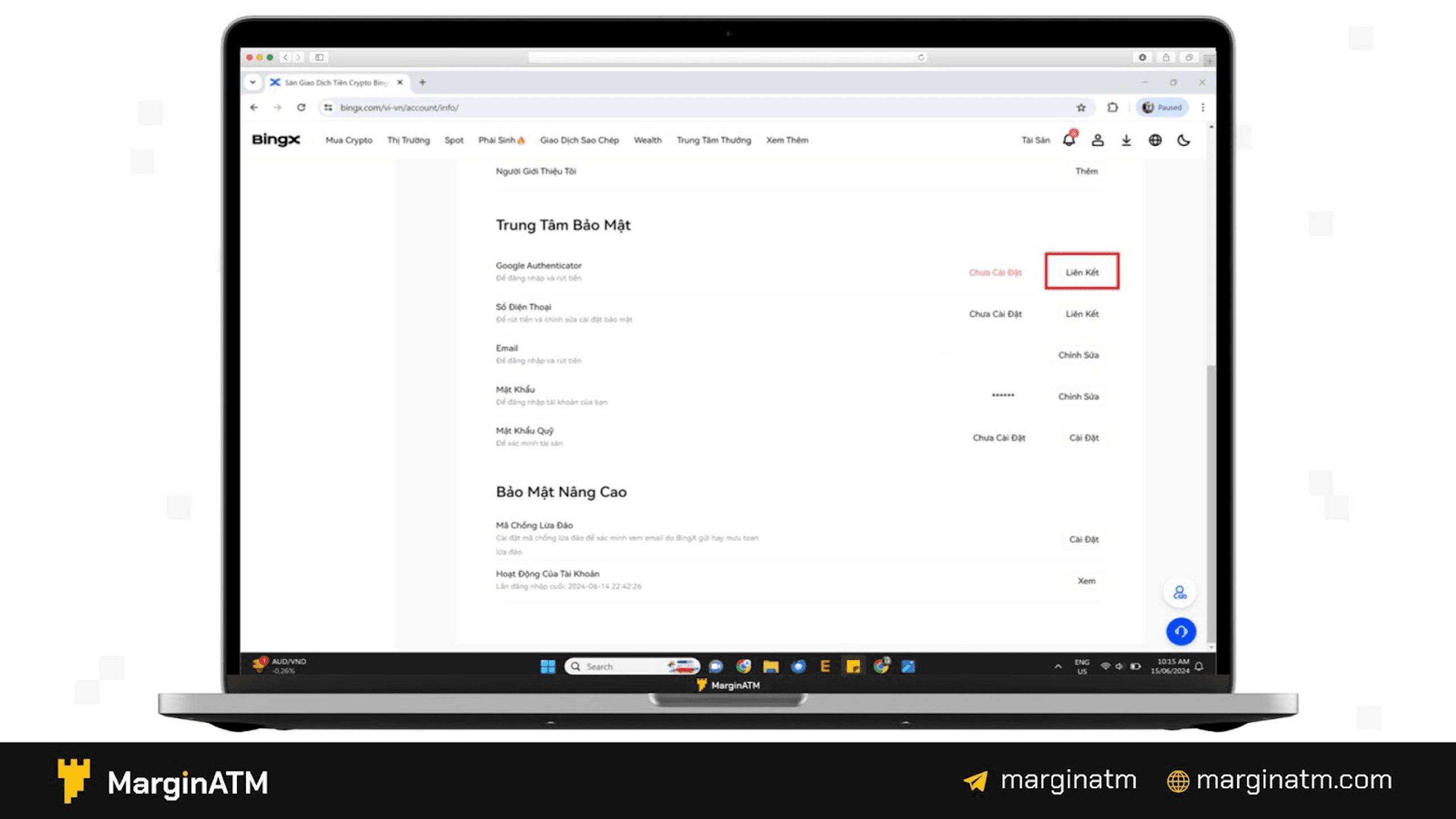Click Liên Kết for Số Điện Thoại
Screen dimensions: 1456x819
[1082, 314]
